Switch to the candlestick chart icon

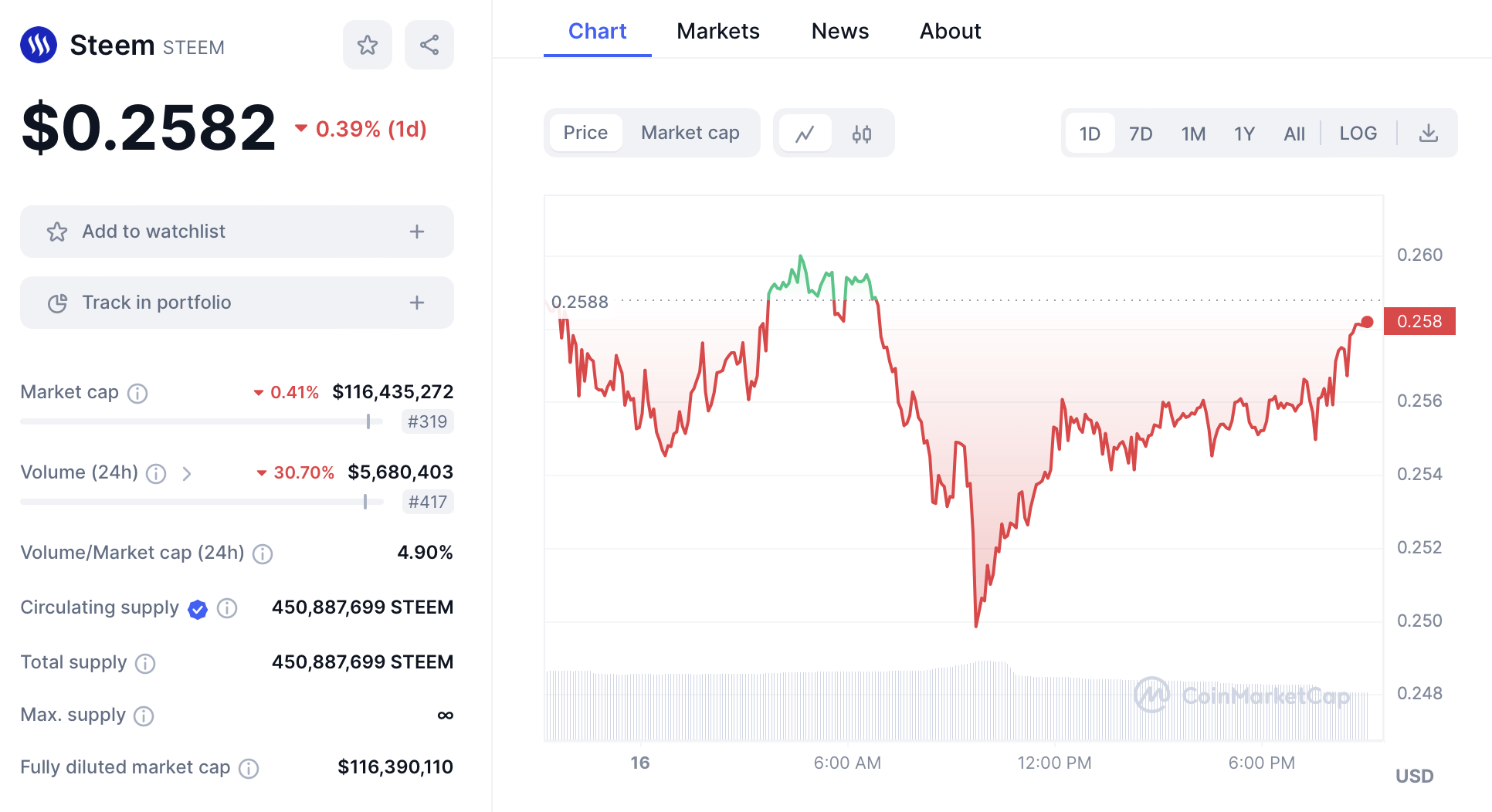click(x=862, y=134)
